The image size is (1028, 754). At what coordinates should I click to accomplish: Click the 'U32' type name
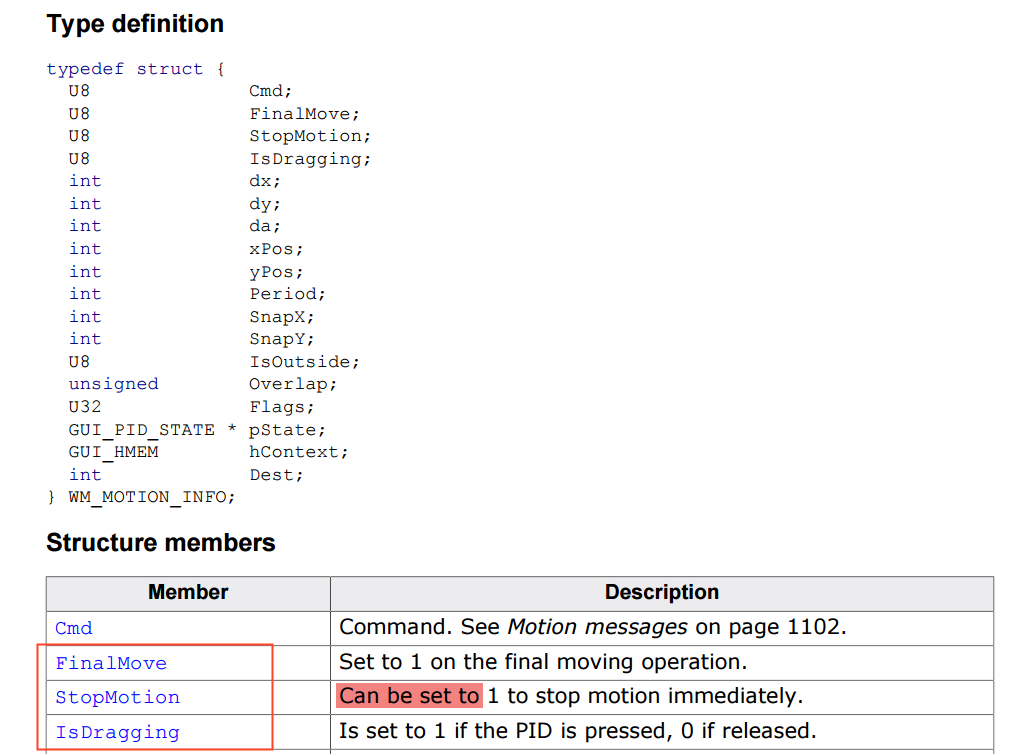point(85,407)
